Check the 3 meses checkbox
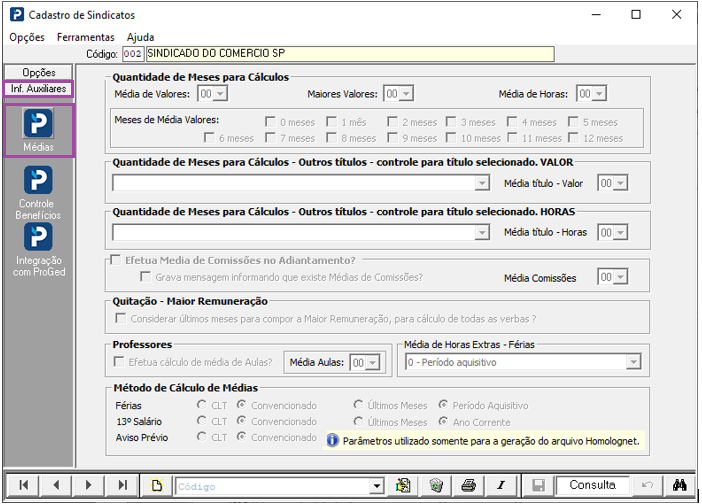 [x=451, y=122]
